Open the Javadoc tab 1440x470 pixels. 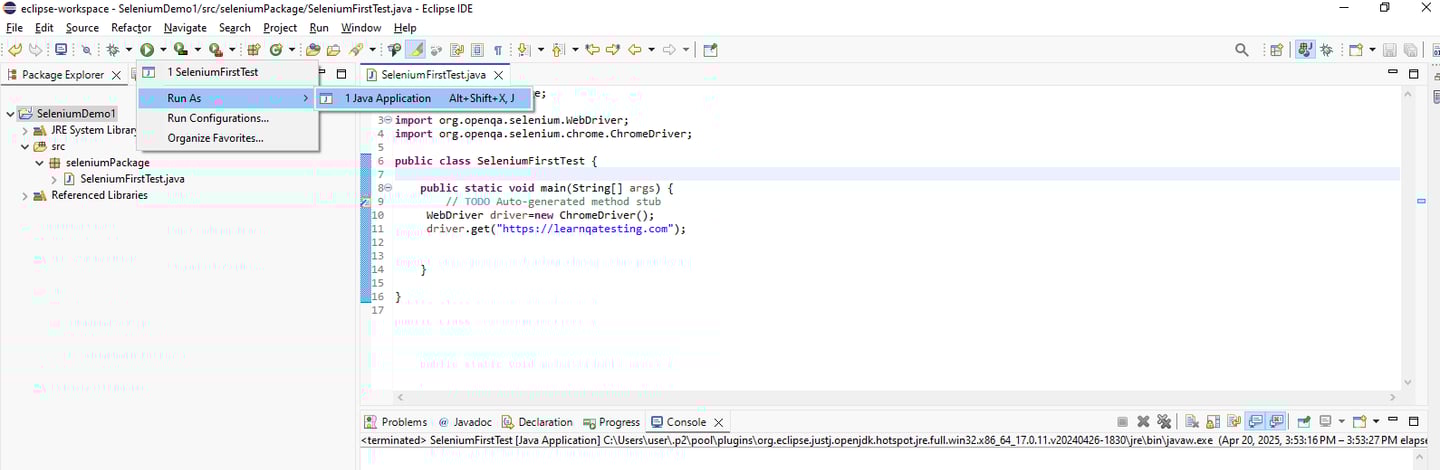(465, 422)
